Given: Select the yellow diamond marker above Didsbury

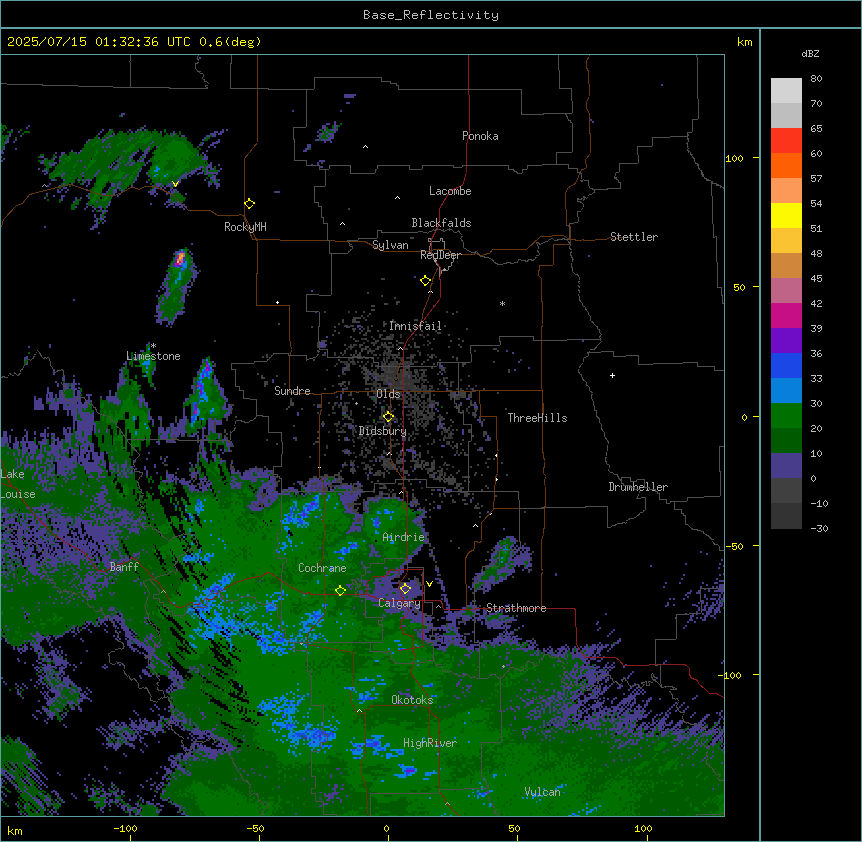Looking at the screenshot, I should pyautogui.click(x=388, y=417).
